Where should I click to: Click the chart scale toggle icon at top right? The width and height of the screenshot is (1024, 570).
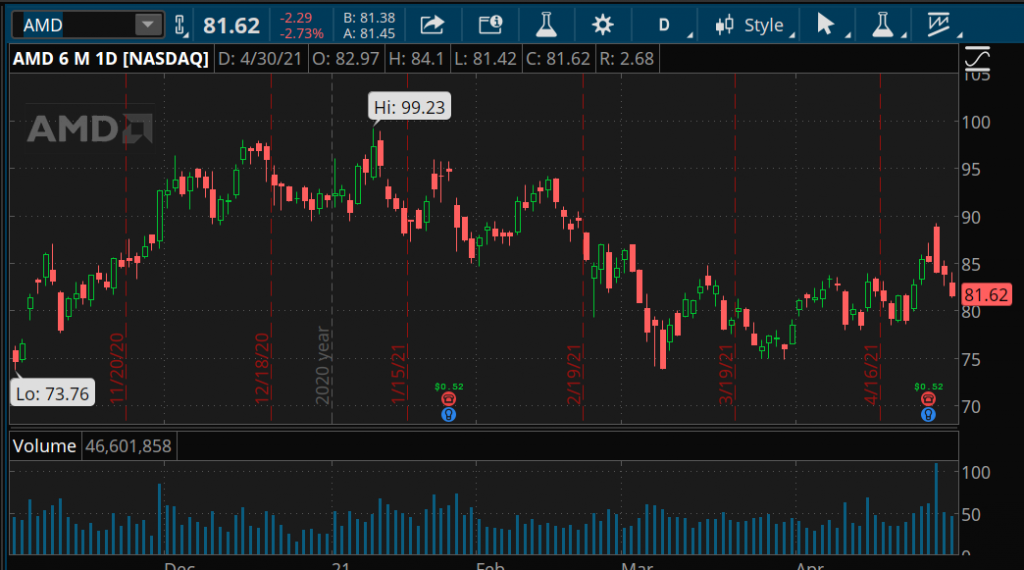977,59
